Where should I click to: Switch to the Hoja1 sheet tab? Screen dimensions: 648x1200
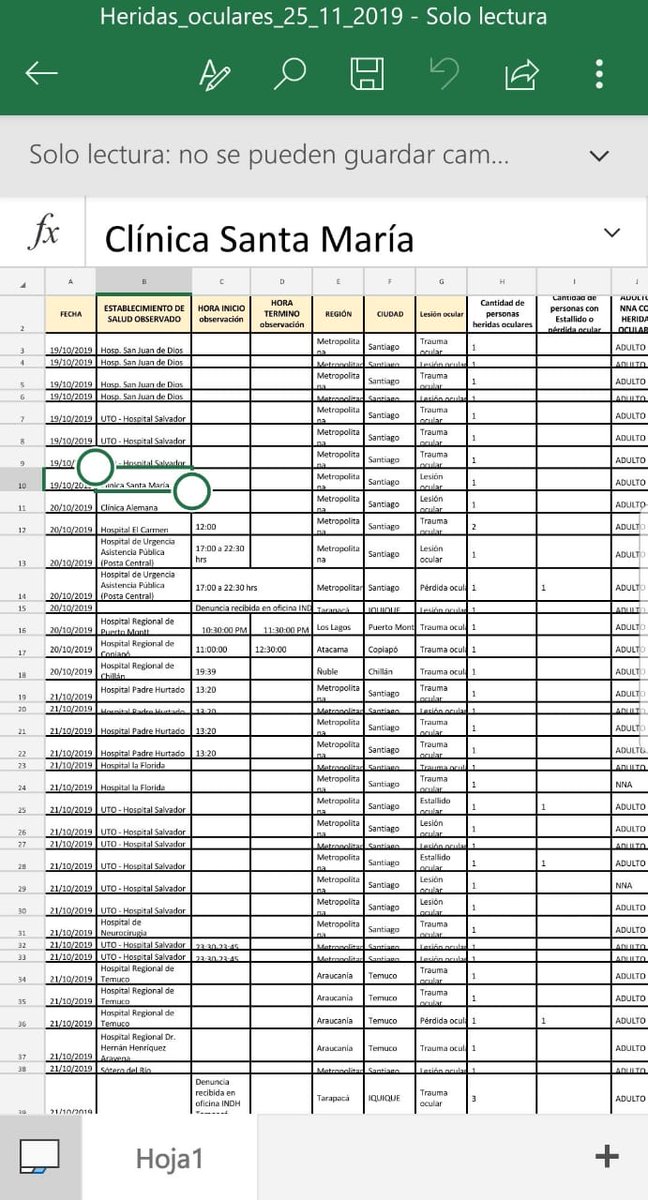click(170, 1158)
